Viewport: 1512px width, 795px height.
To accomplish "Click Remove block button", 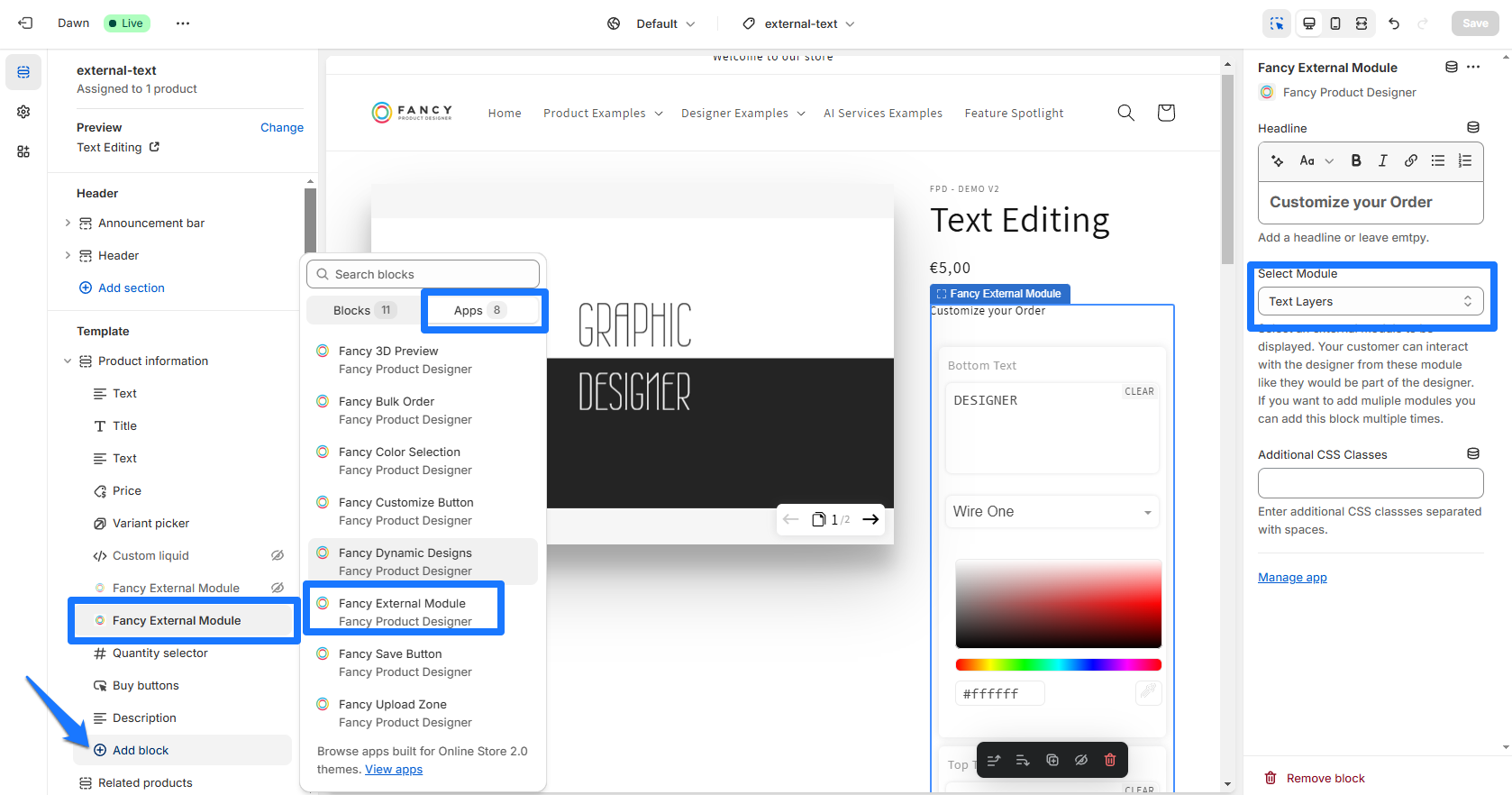I will (x=1315, y=778).
